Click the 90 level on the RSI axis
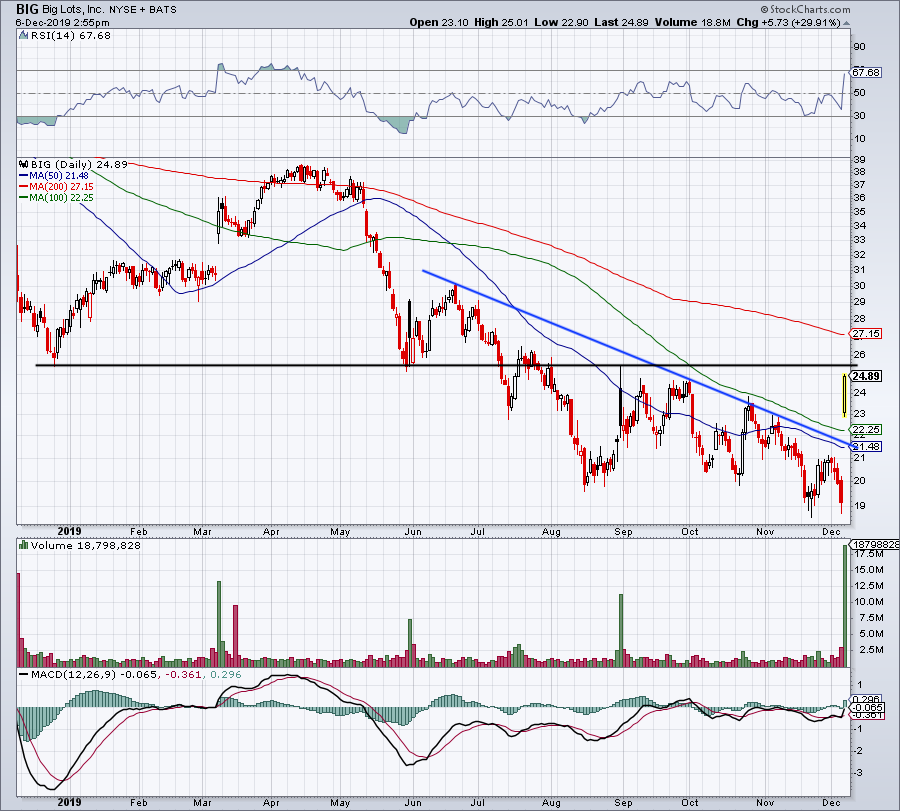900x811 pixels. pyautogui.click(x=860, y=47)
